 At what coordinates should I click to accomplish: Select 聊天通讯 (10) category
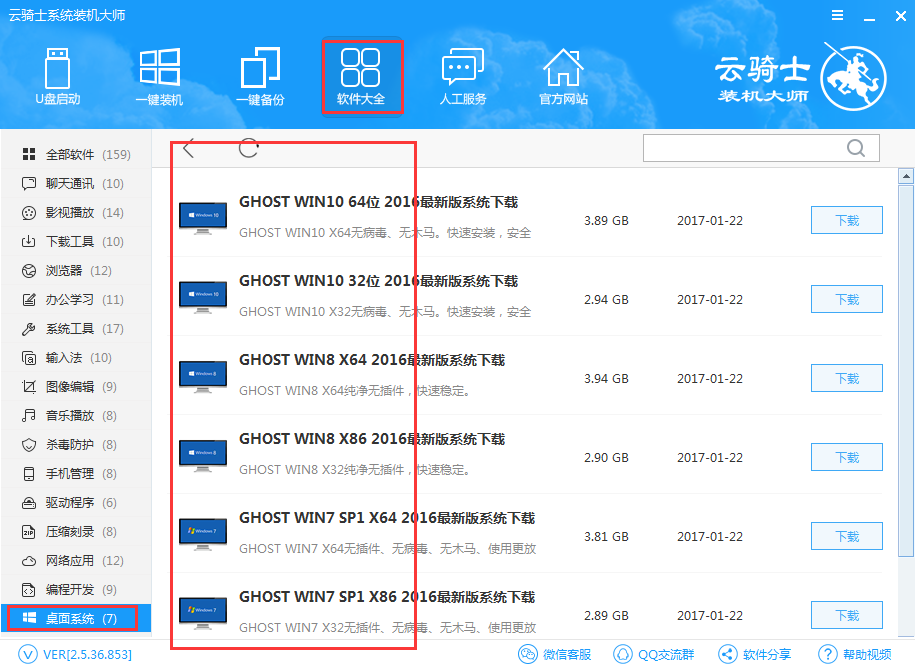pos(76,183)
